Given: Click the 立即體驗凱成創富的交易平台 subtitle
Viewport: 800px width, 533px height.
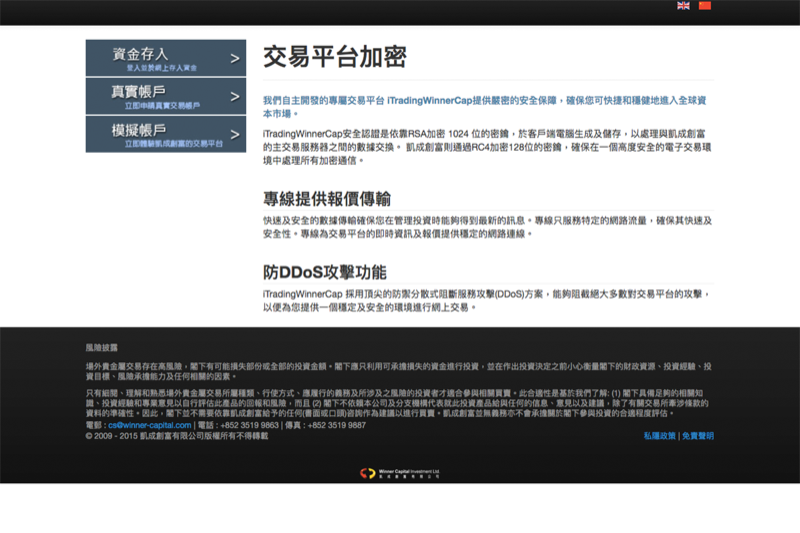Looking at the screenshot, I should 174,144.
